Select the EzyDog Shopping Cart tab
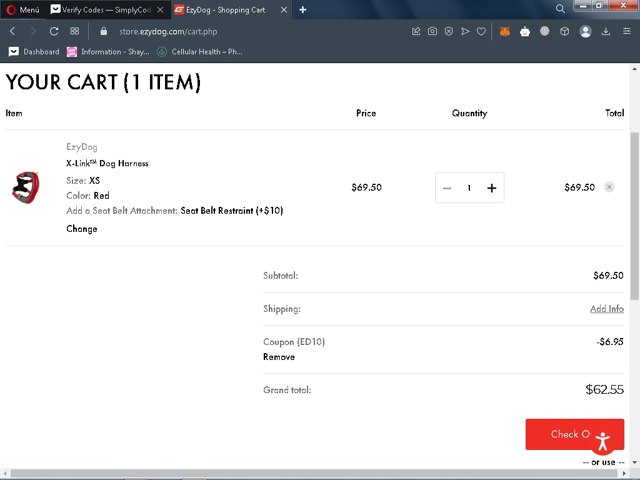The height and width of the screenshot is (480, 640). tap(225, 10)
